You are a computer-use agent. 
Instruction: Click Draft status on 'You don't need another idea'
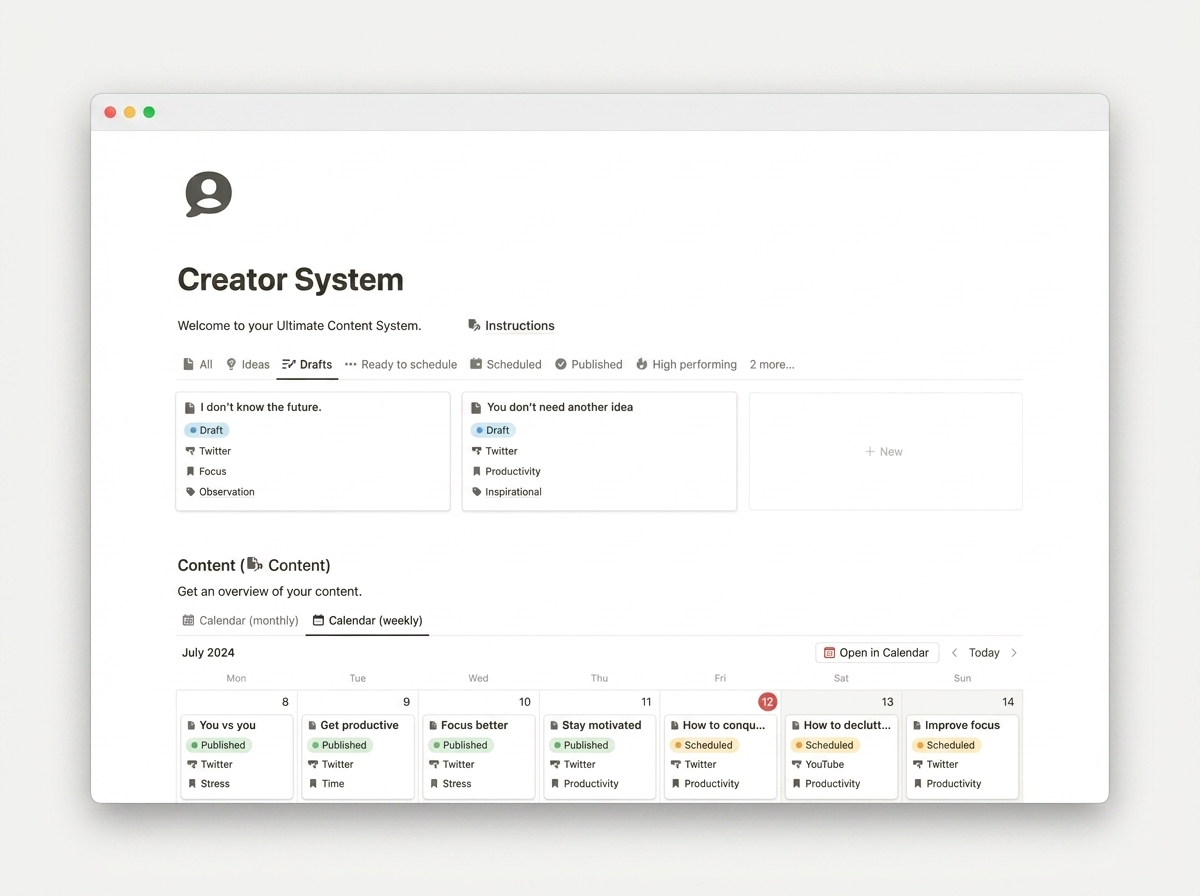tap(493, 430)
